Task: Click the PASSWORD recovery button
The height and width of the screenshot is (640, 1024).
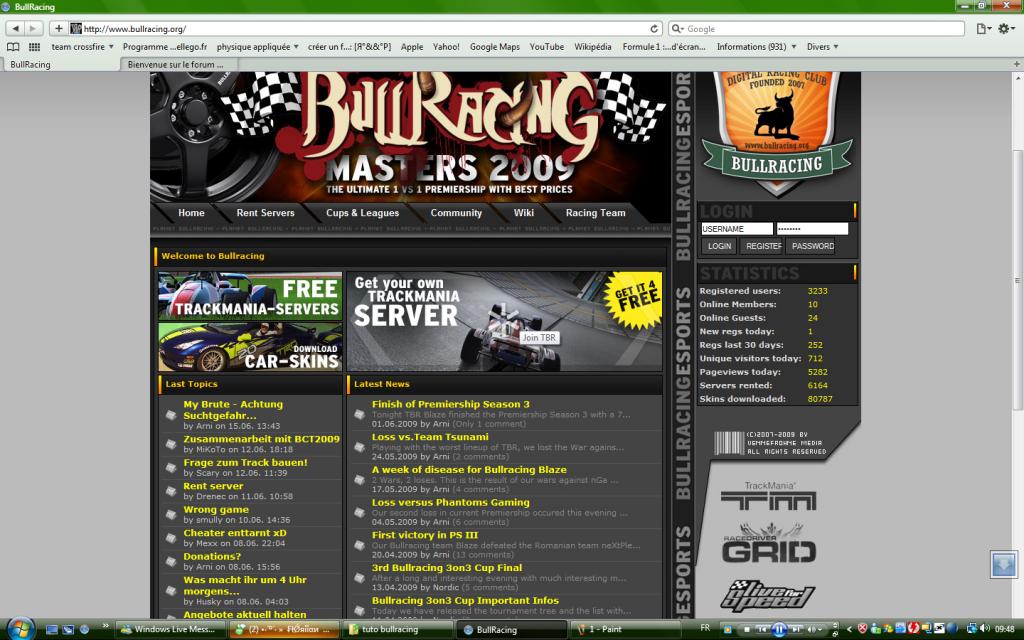Action: click(812, 246)
